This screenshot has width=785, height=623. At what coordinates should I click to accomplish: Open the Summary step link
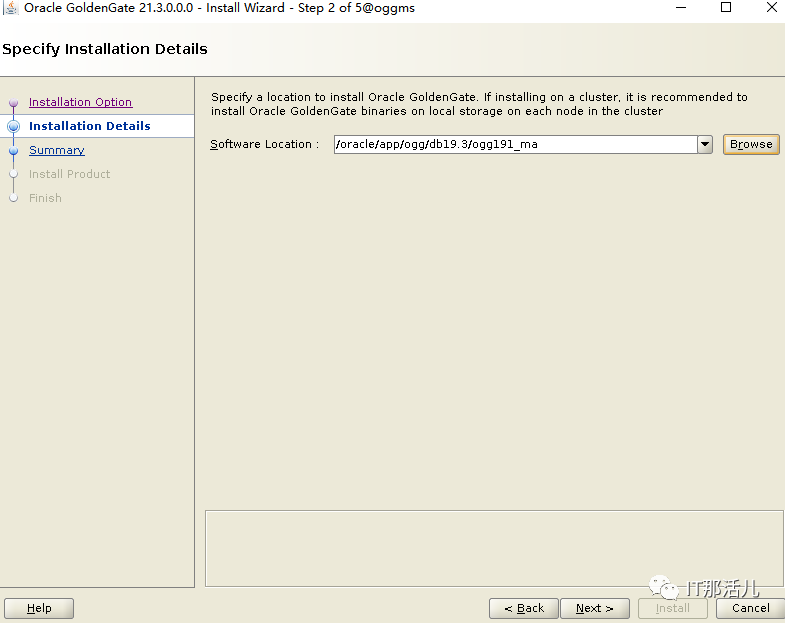click(x=57, y=150)
